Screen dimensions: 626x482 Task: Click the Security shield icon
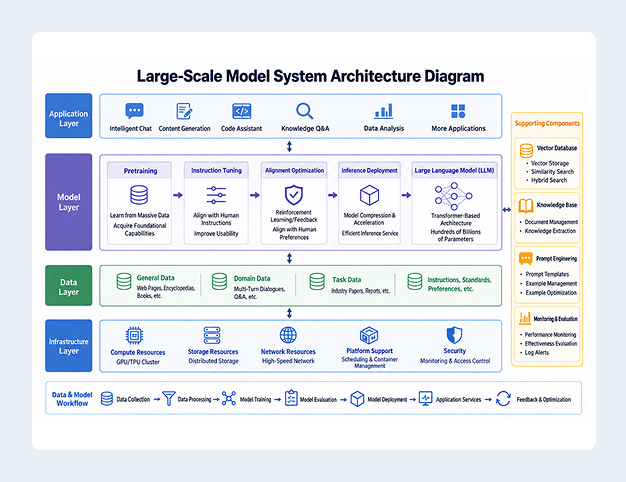(x=454, y=335)
